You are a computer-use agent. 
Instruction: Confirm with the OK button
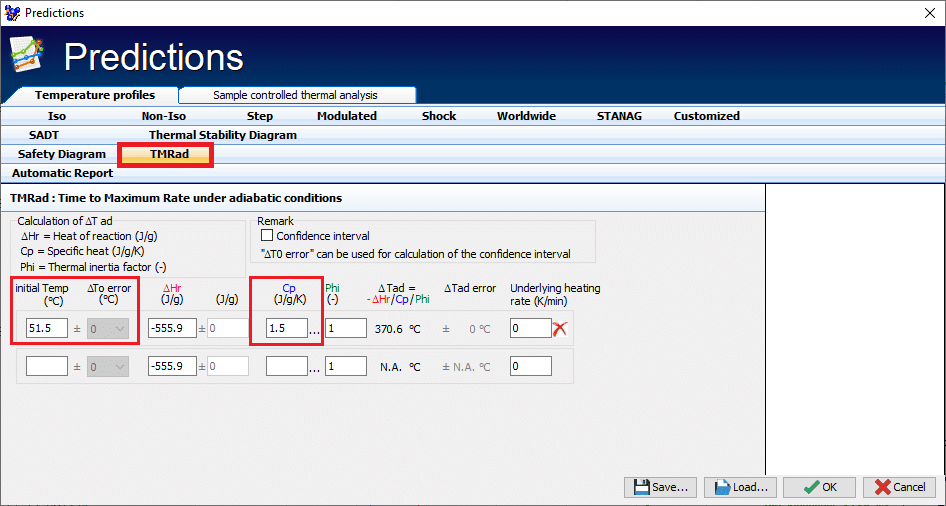pyautogui.click(x=818, y=487)
